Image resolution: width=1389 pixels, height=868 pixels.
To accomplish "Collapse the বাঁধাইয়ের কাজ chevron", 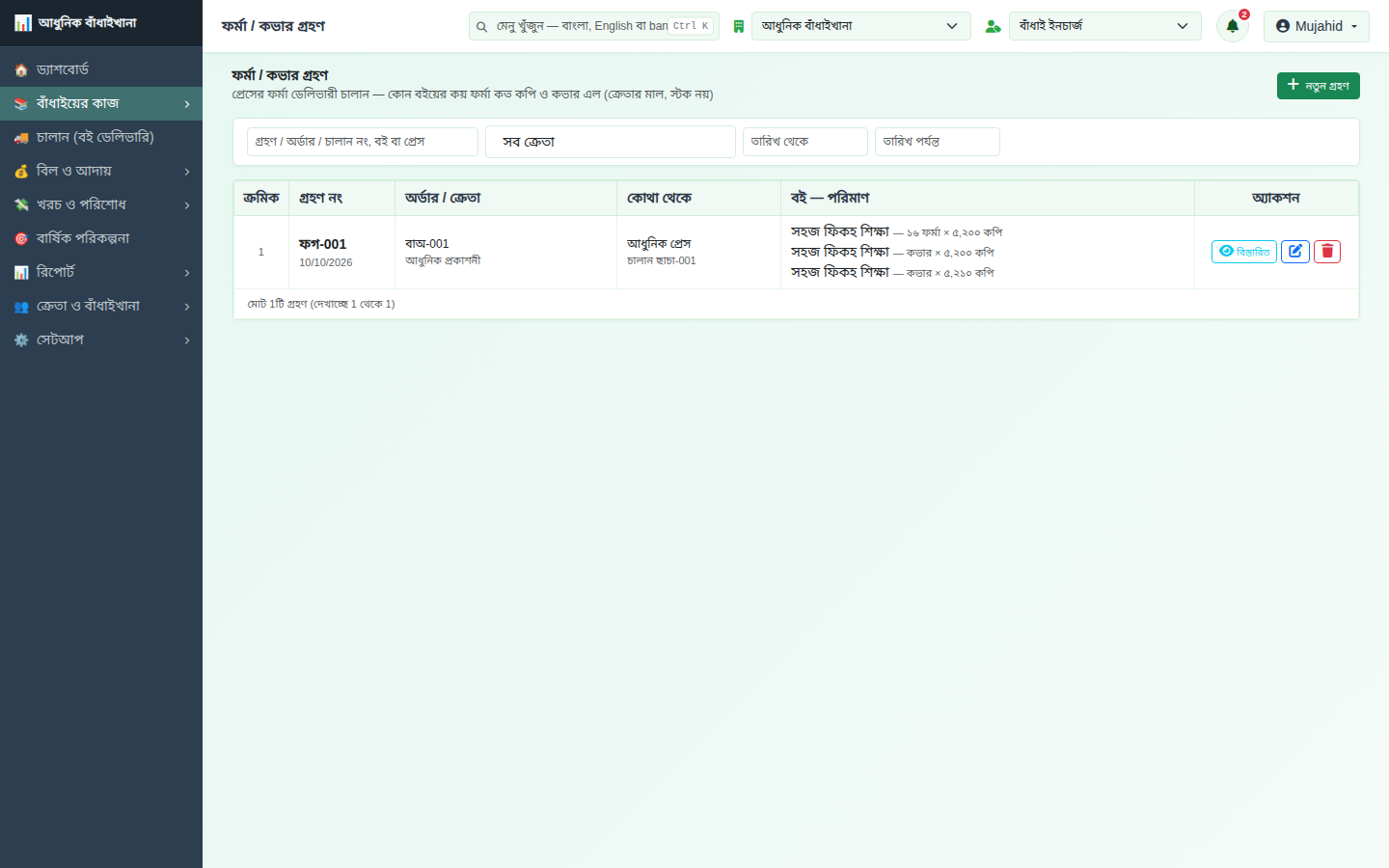I will (187, 104).
